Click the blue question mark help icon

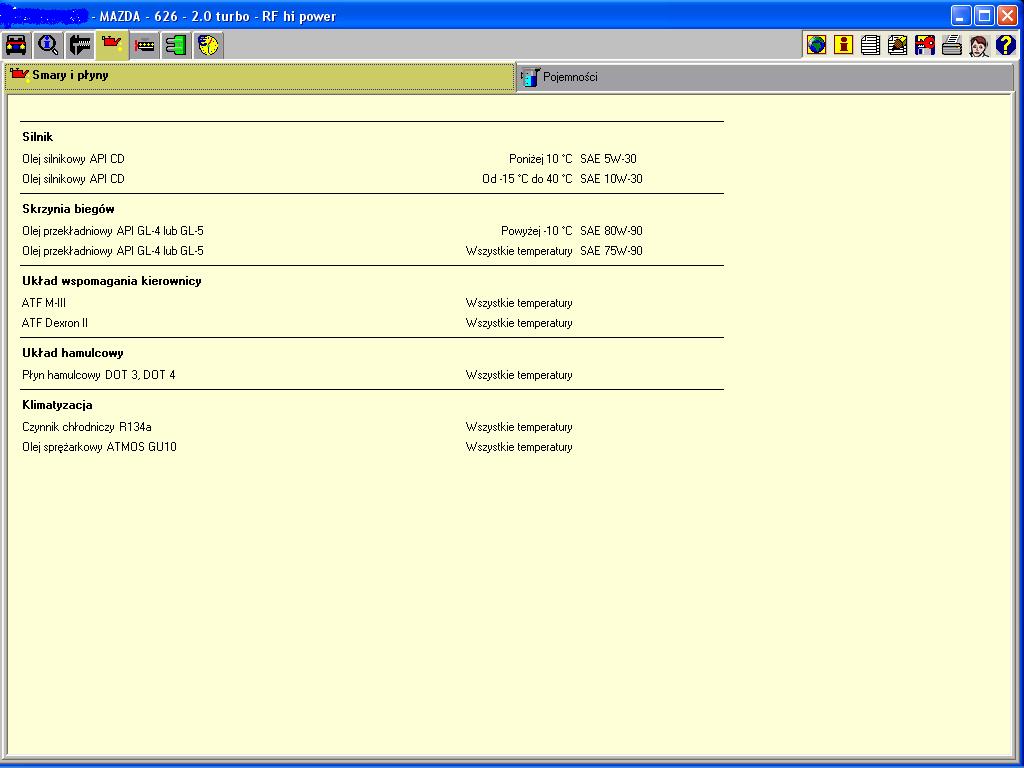tap(1006, 45)
